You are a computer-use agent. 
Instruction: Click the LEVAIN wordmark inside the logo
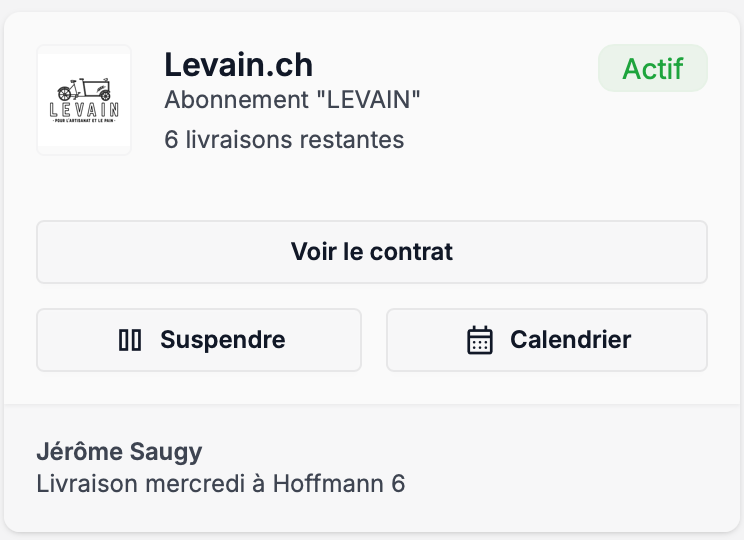pyautogui.click(x=84, y=108)
